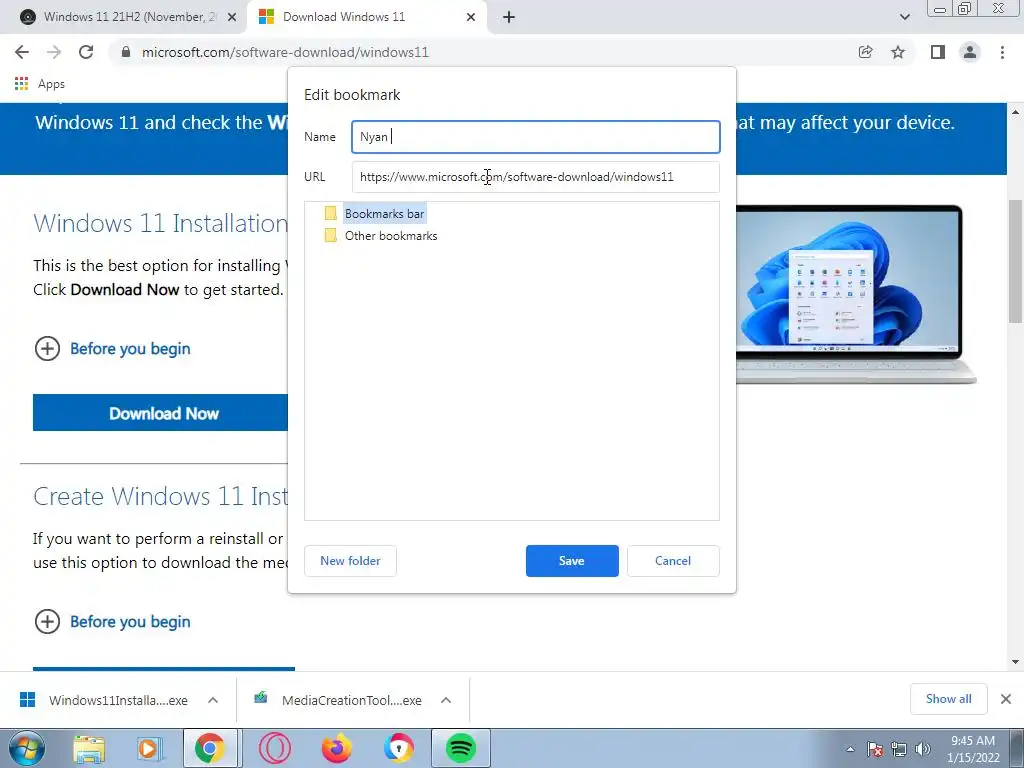The width and height of the screenshot is (1024, 768).
Task: Save the bookmark
Action: pyautogui.click(x=572, y=561)
